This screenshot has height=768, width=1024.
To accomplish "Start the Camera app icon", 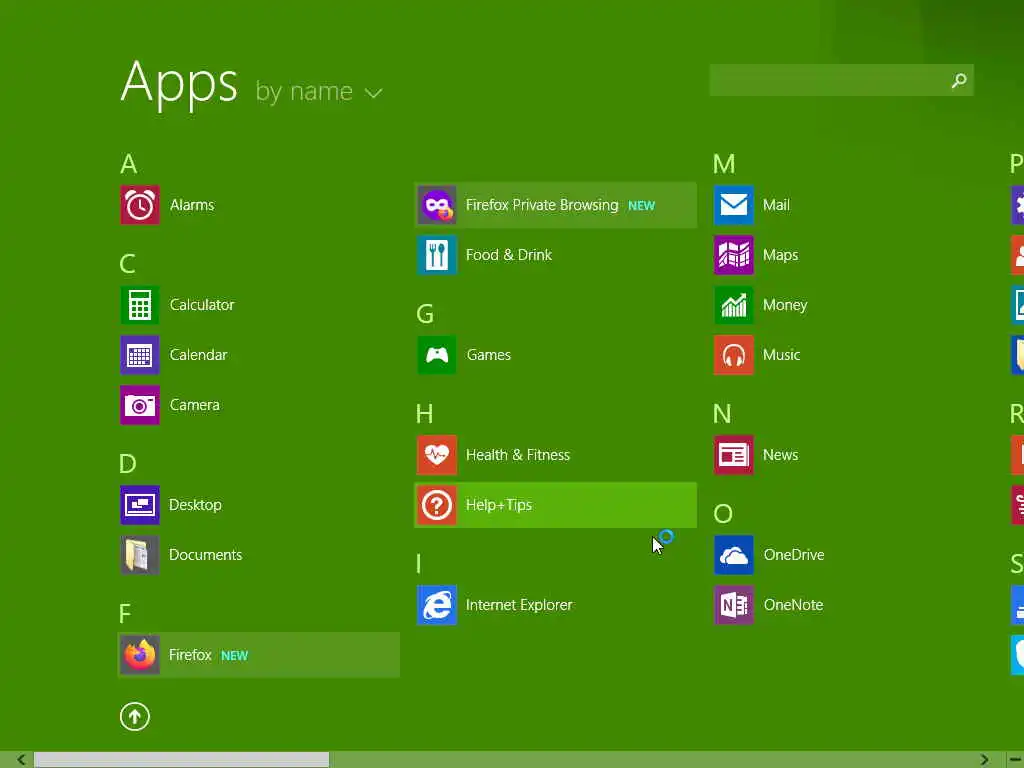I will [140, 405].
